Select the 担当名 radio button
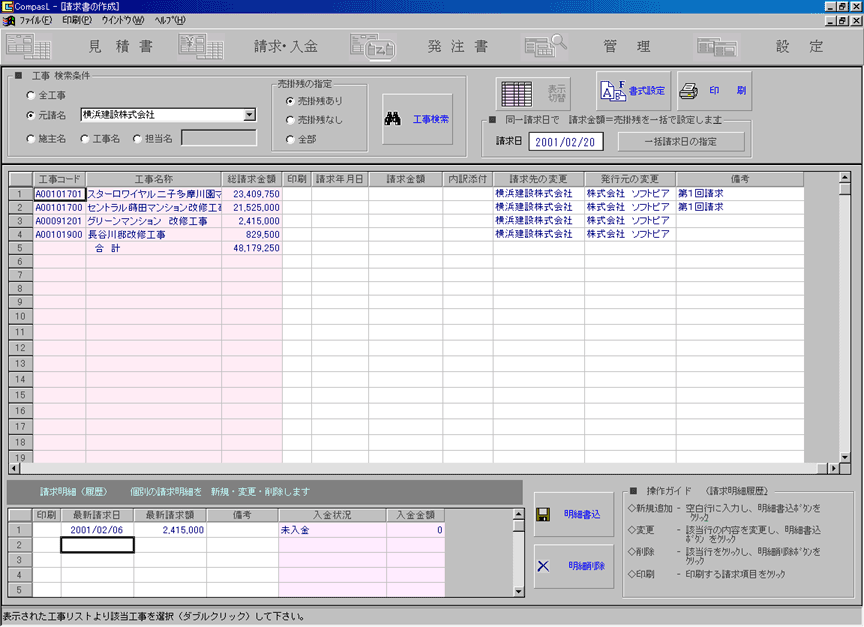The image size is (864, 627). coord(137,139)
